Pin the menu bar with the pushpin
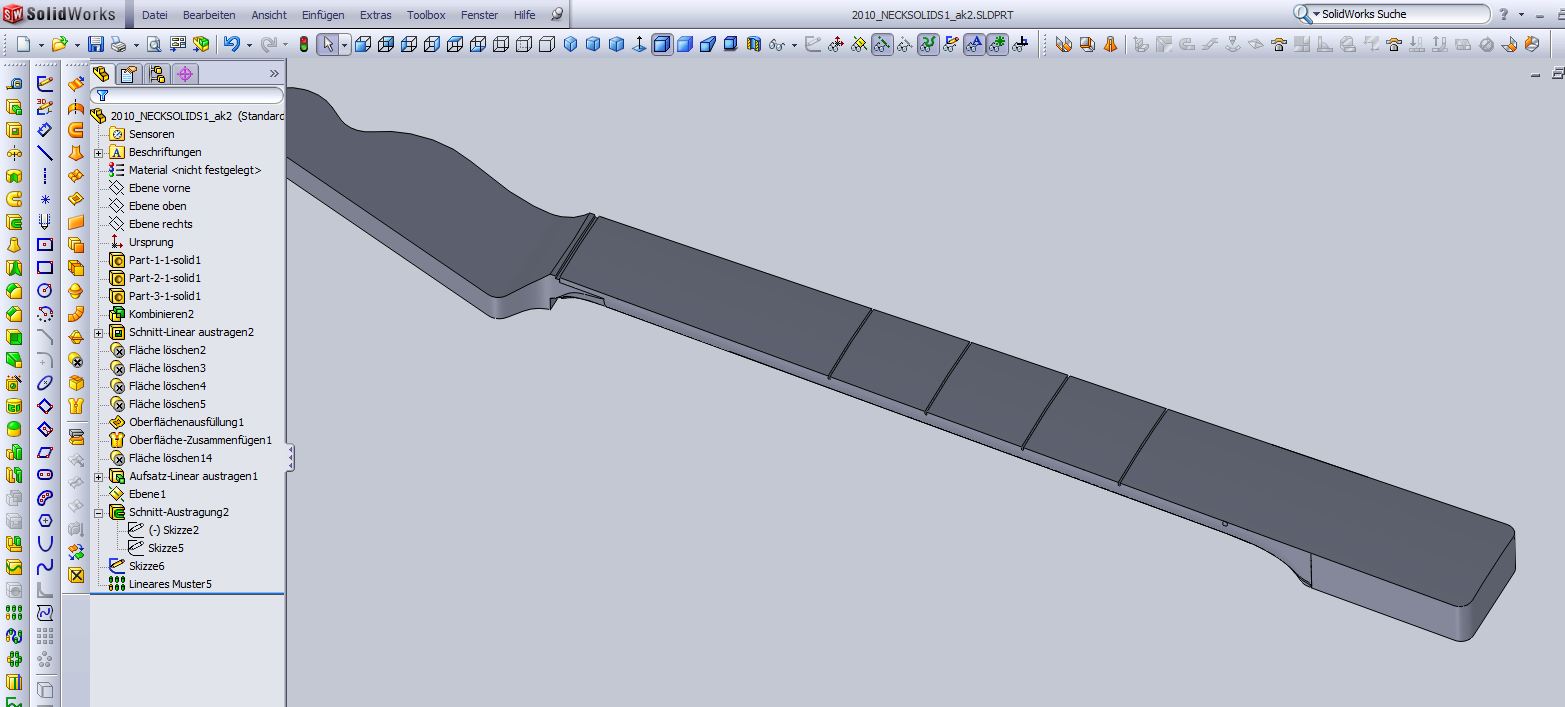1565x707 pixels. pos(558,15)
